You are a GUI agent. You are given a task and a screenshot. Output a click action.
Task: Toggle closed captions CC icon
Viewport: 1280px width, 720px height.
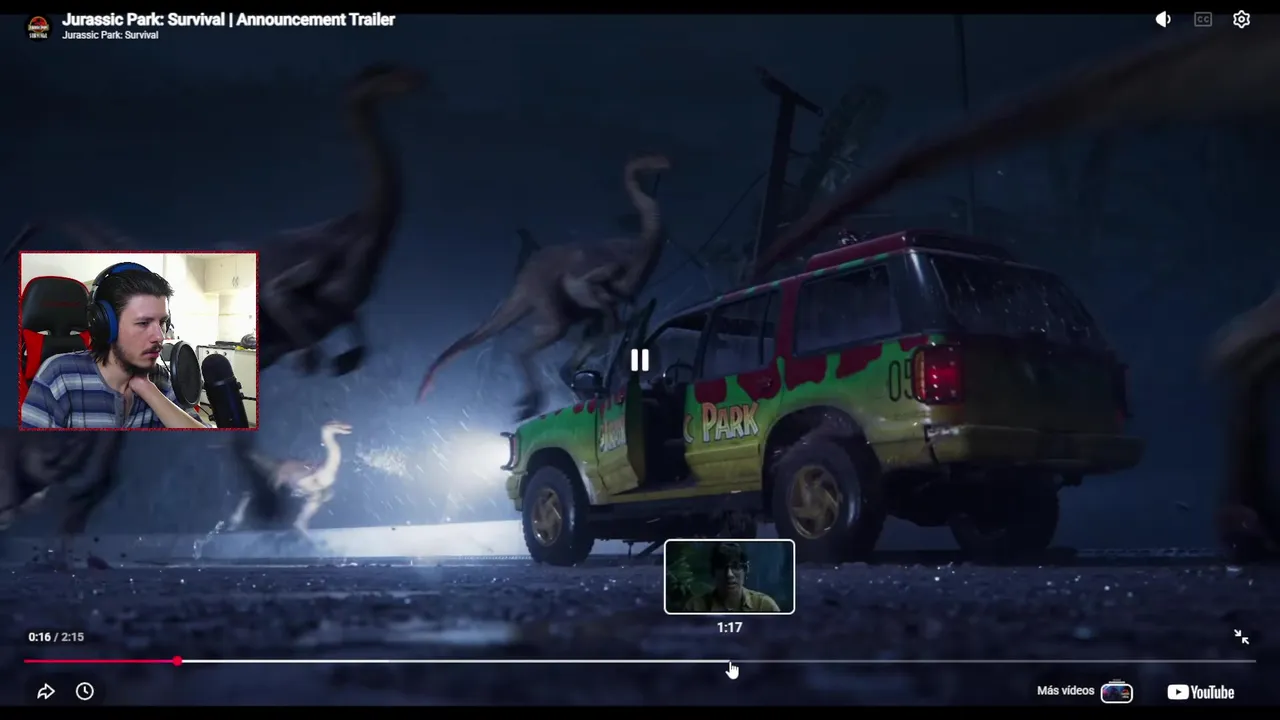tap(1203, 19)
